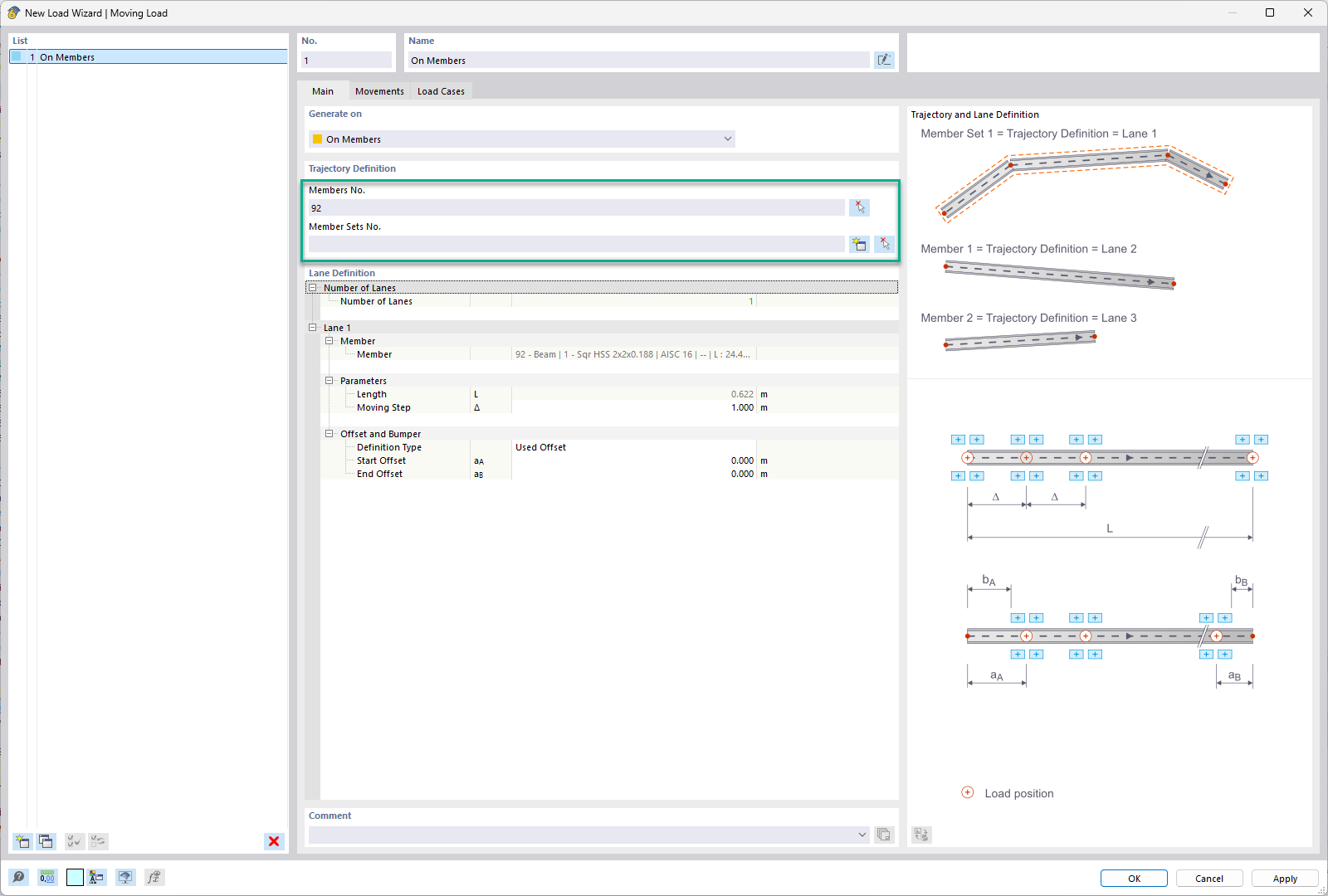Select members in graphic with the pick arrow
Screen dimensions: 1328x896
(861, 207)
